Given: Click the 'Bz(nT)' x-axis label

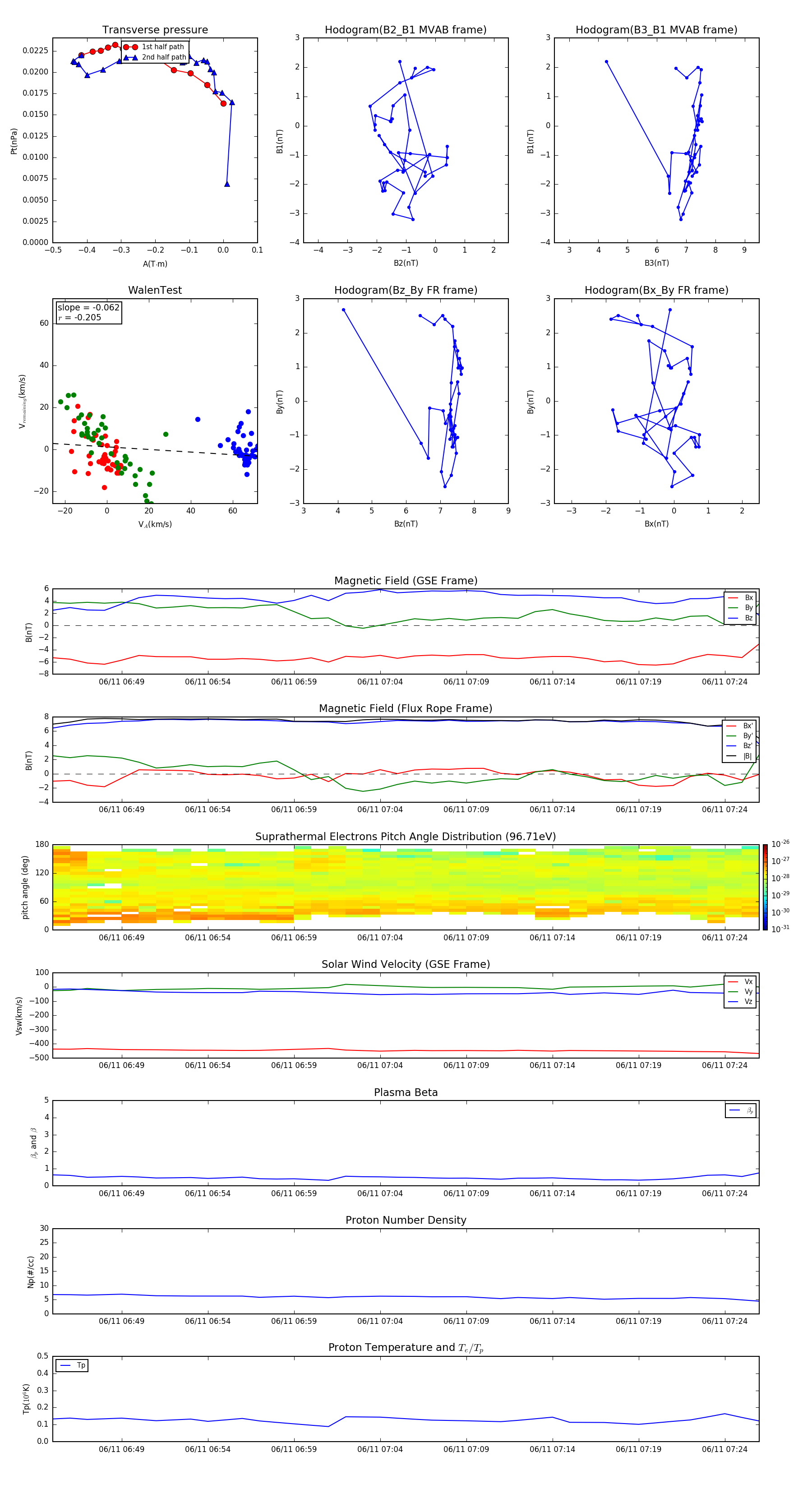Looking at the screenshot, I should 406,524.
